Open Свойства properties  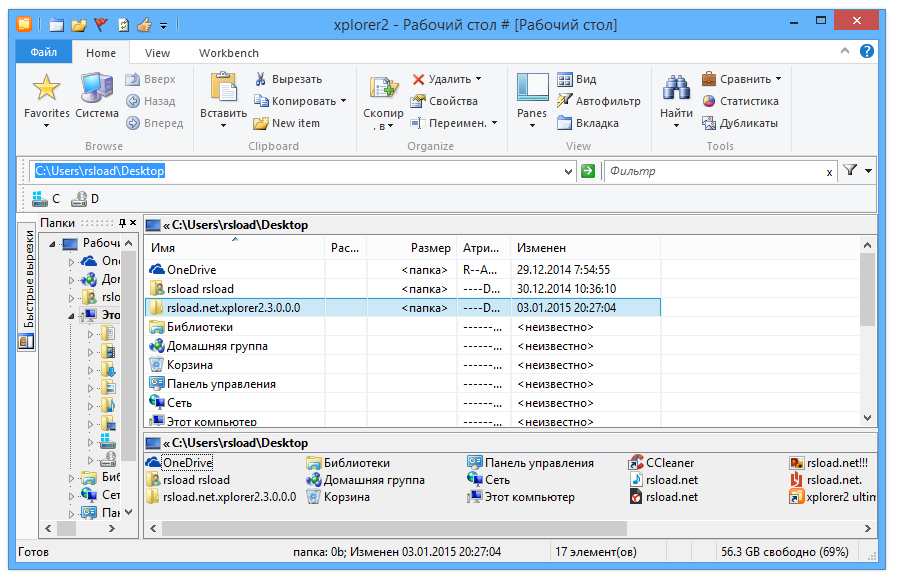[x=444, y=102]
